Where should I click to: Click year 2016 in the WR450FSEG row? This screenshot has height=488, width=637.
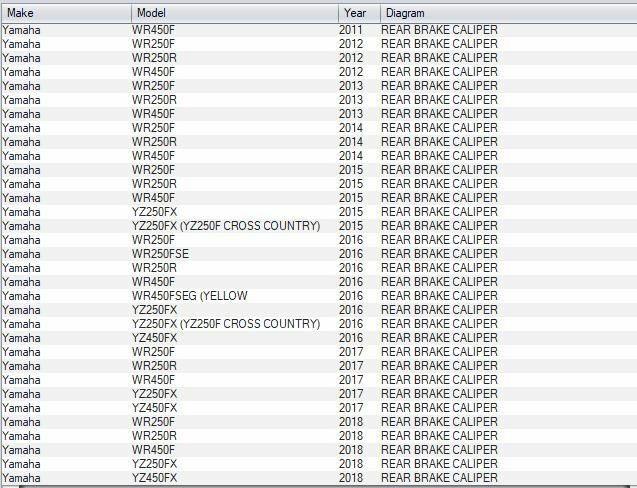pos(351,296)
